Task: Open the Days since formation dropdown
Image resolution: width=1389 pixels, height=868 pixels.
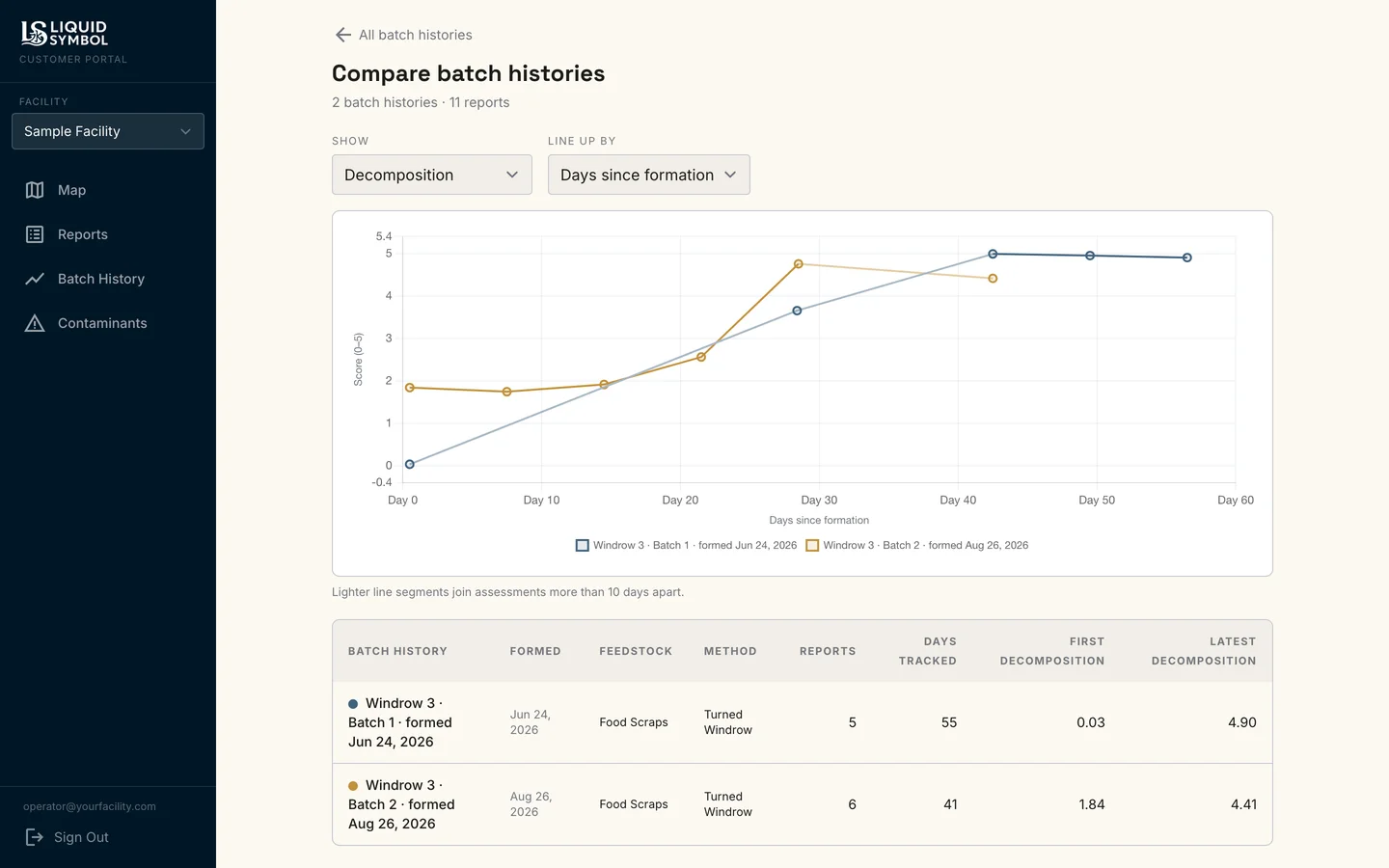Action: (649, 175)
